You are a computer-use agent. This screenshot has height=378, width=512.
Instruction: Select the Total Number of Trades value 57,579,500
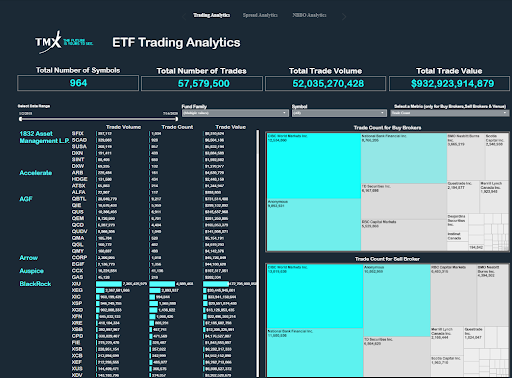click(x=203, y=83)
